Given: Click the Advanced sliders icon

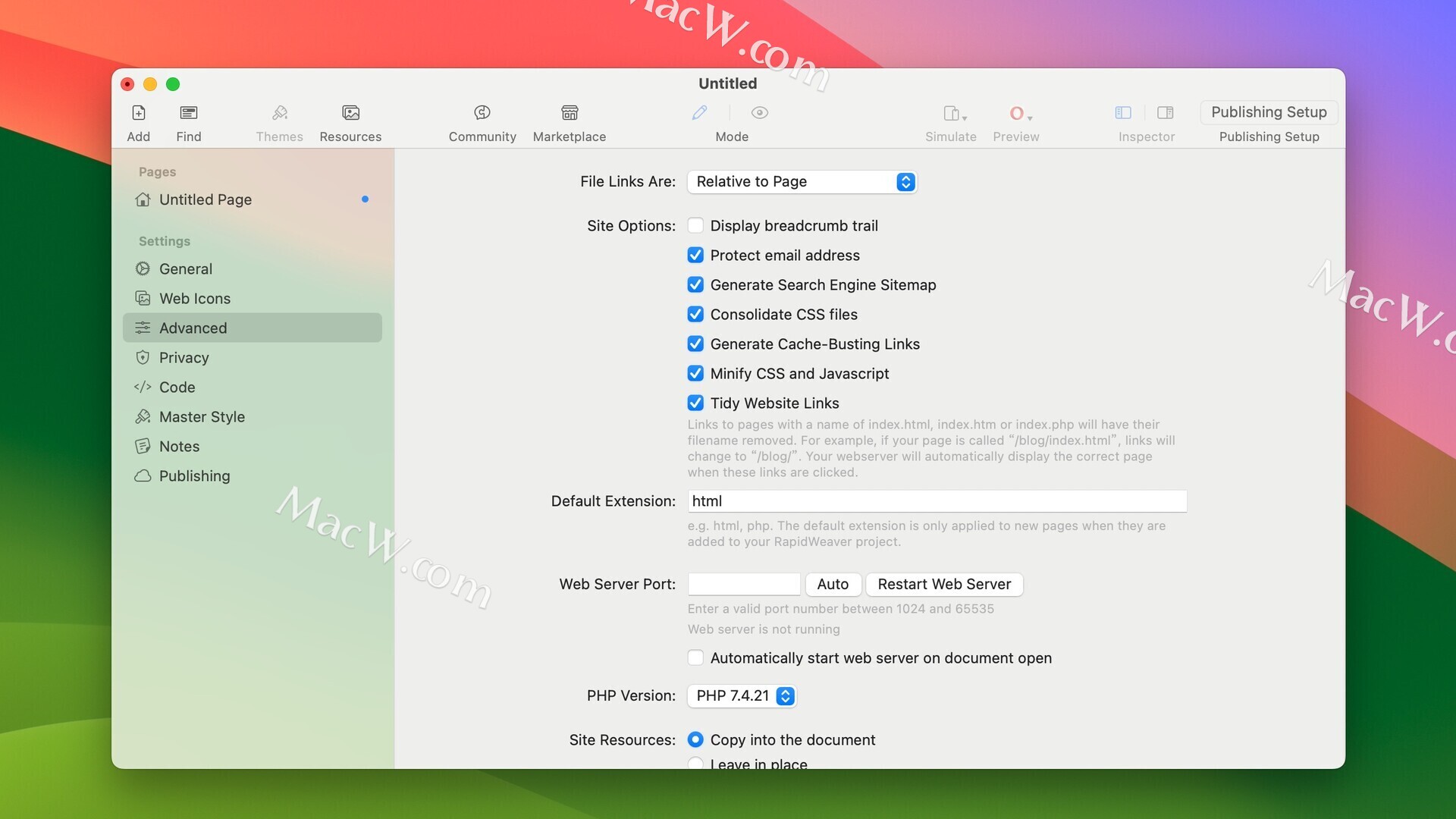Looking at the screenshot, I should [x=143, y=328].
